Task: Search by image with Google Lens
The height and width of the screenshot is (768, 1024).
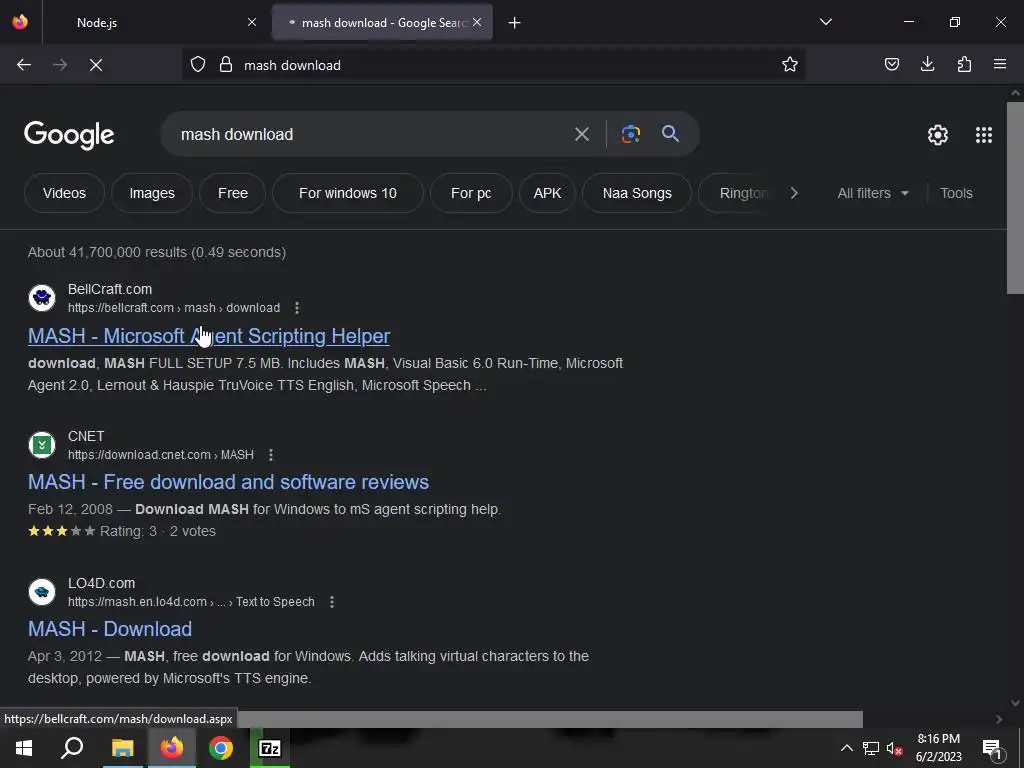Action: 630,135
